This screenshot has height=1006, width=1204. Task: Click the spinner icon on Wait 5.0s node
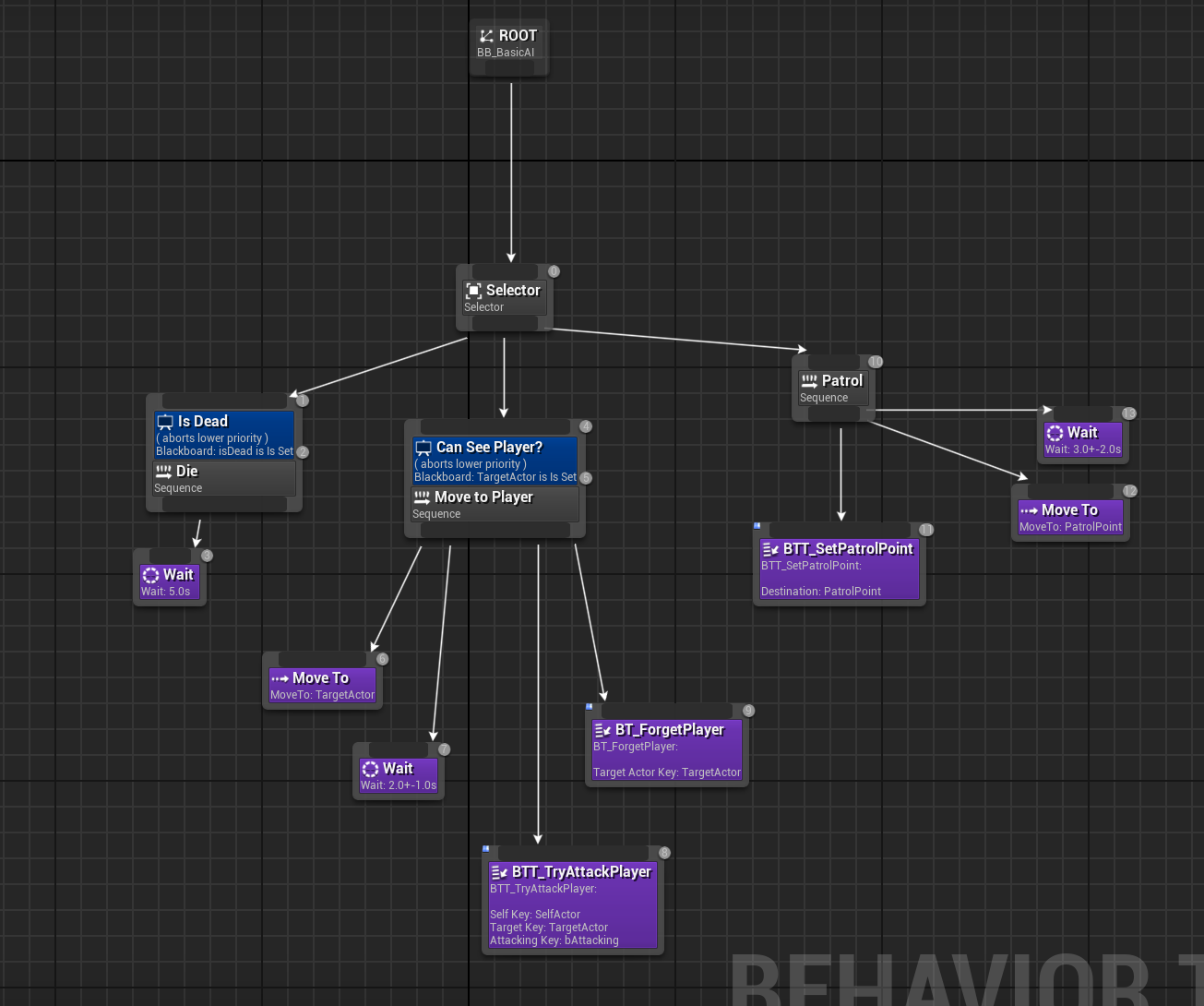[151, 575]
